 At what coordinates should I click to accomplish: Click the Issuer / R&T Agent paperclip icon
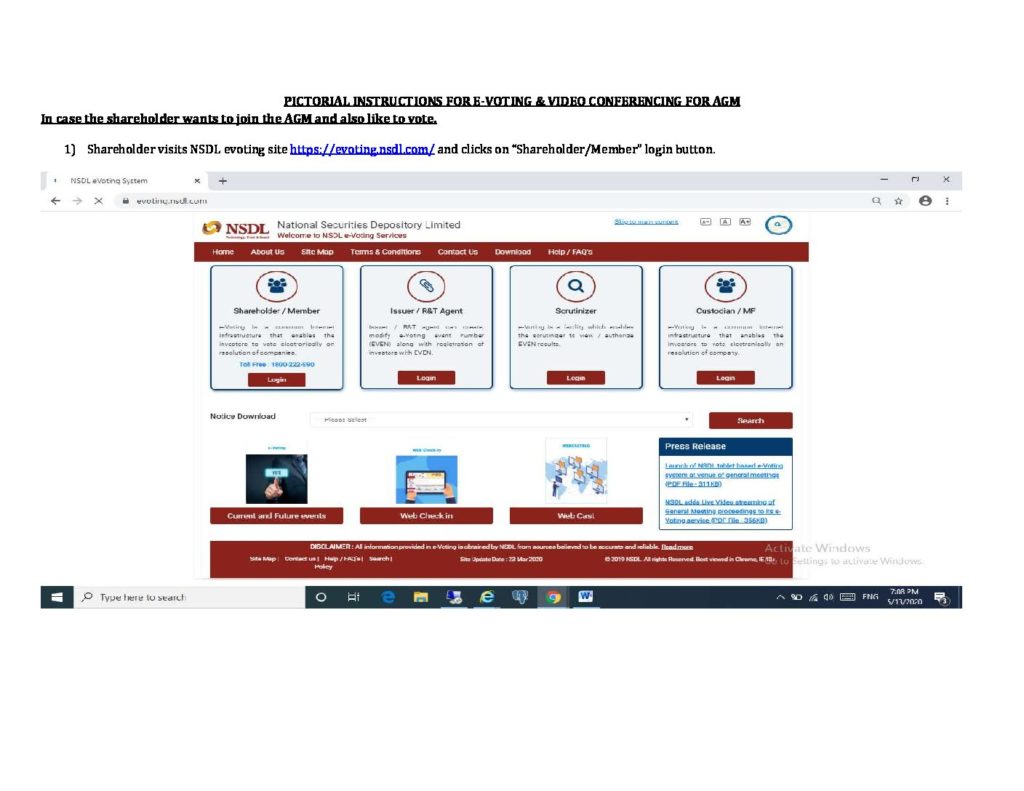pyautogui.click(x=426, y=285)
